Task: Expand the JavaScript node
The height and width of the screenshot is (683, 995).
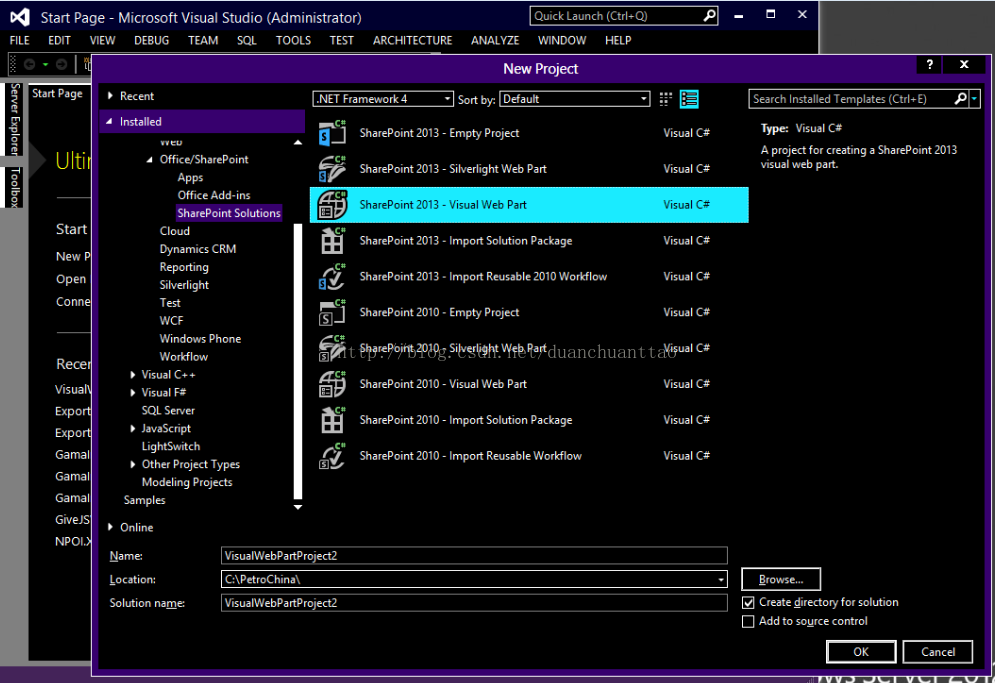Action: [x=133, y=428]
